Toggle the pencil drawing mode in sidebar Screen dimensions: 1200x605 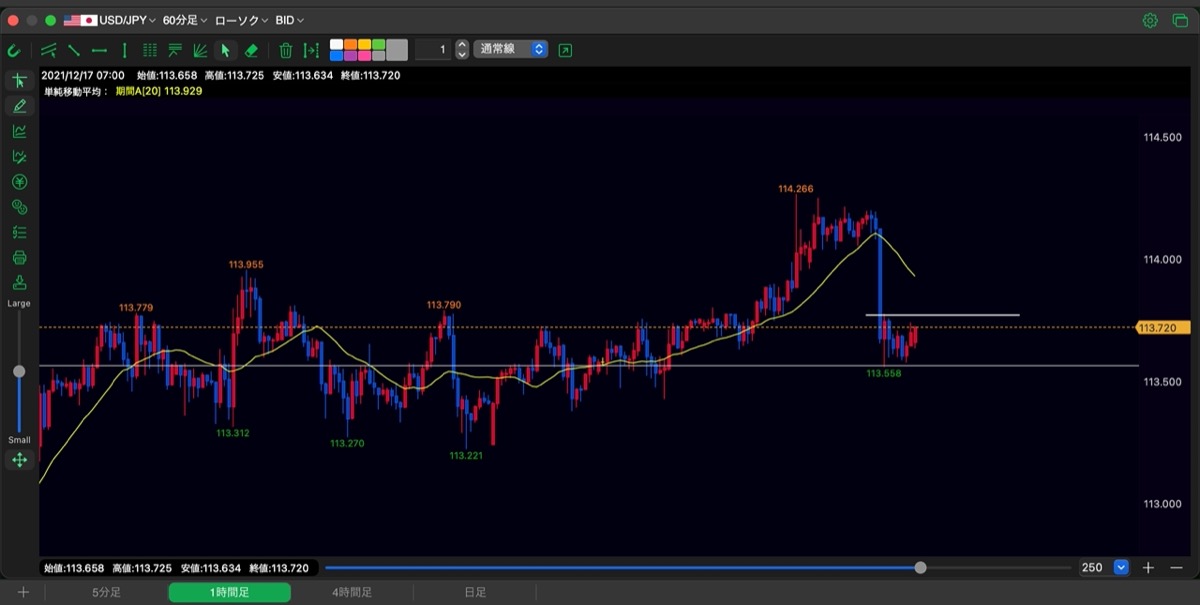pos(19,106)
